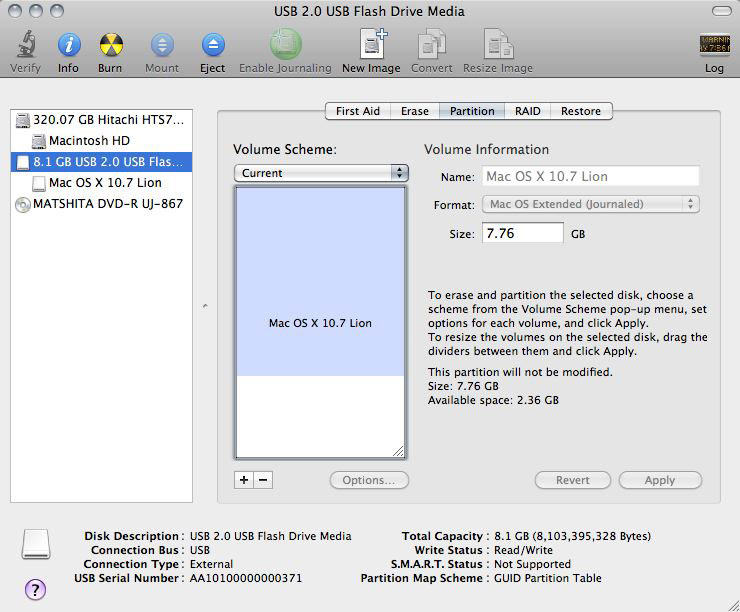Remove a partition with the minus button
This screenshot has height=612, width=740.
[x=263, y=480]
